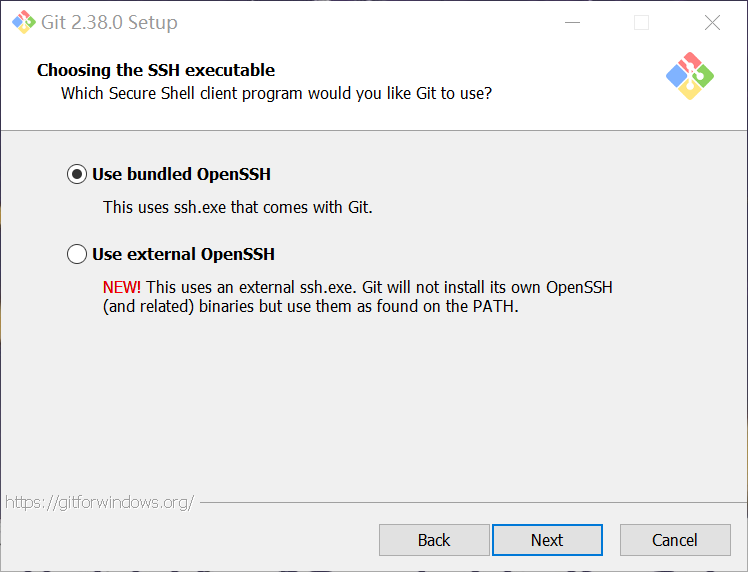Click the large Git logo in header
The height and width of the screenshot is (572, 748).
[690, 76]
